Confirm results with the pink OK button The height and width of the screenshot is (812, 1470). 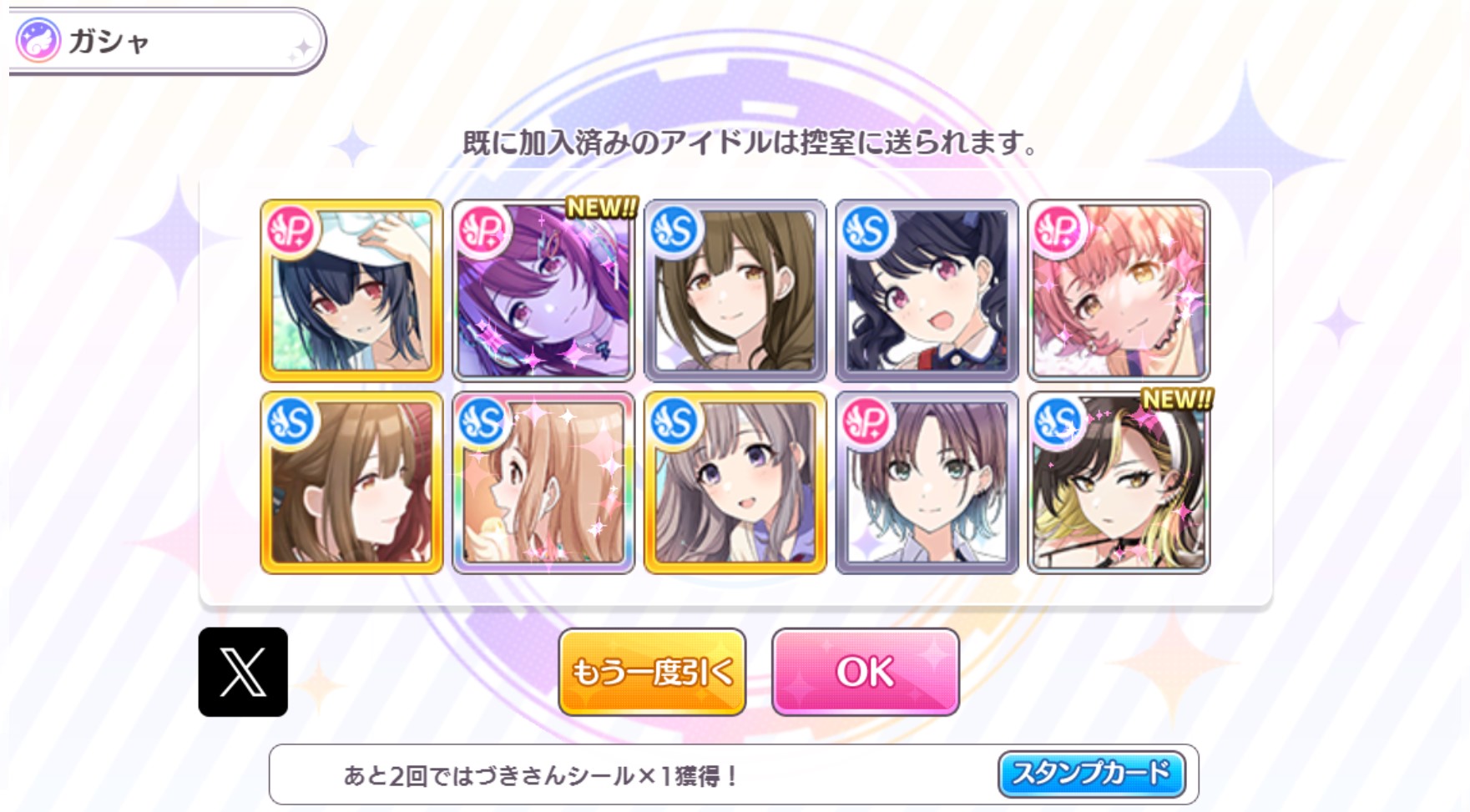866,672
